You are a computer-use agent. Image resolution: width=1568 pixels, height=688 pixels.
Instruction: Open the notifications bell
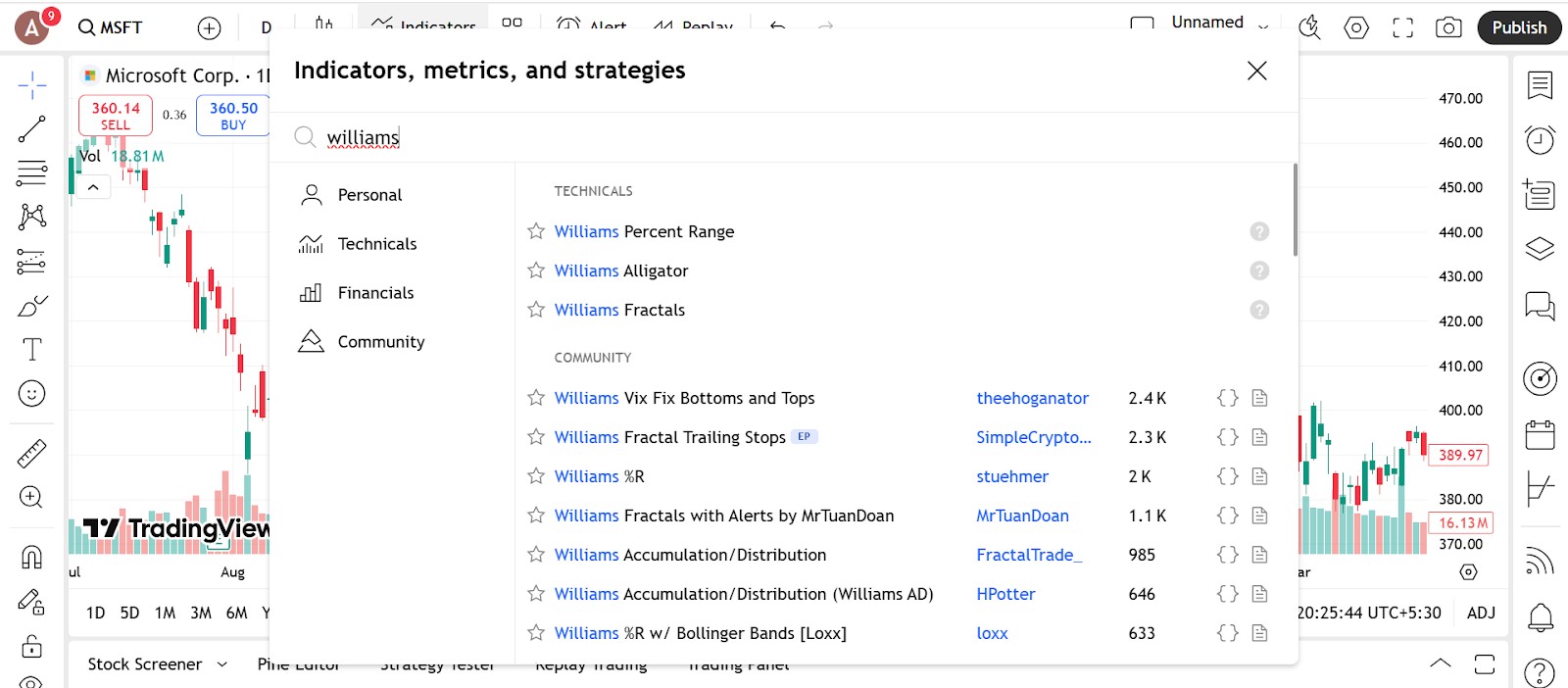pyautogui.click(x=1540, y=617)
